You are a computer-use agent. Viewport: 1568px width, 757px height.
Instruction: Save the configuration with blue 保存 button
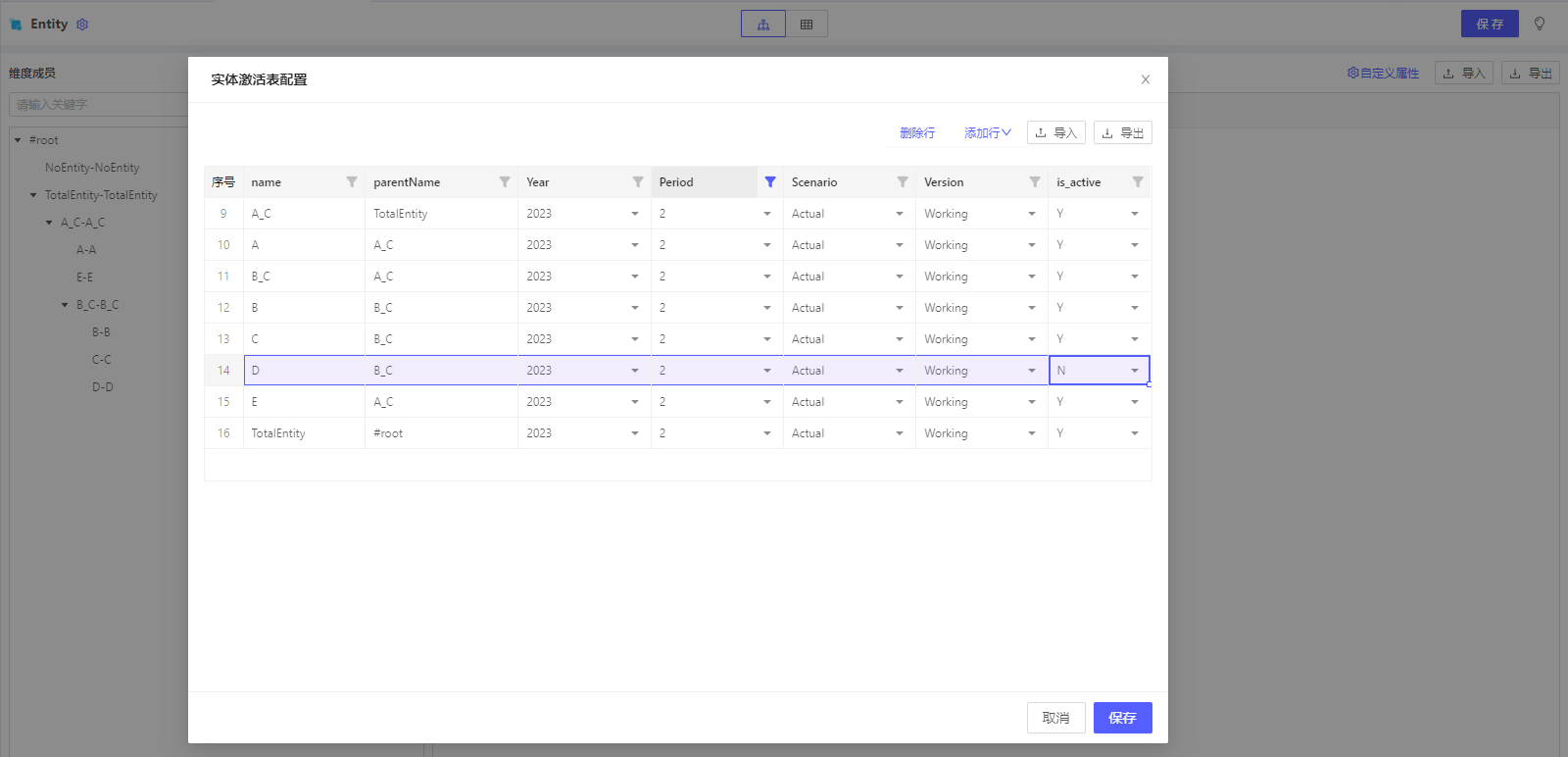1122,718
